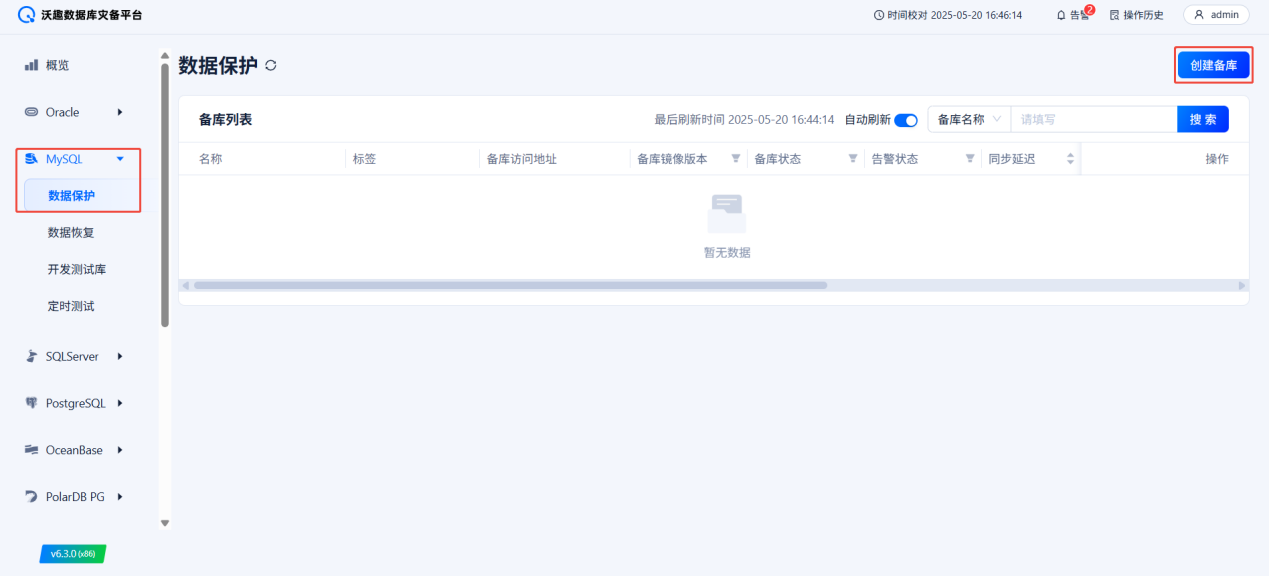
Task: Expand the Oracle menu arrow
Action: click(x=120, y=112)
